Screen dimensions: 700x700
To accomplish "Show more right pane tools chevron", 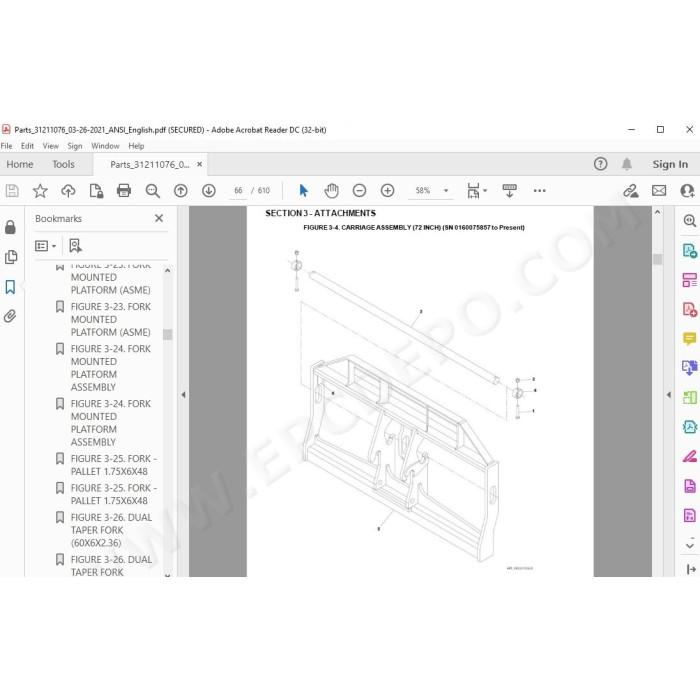I will click(x=690, y=545).
